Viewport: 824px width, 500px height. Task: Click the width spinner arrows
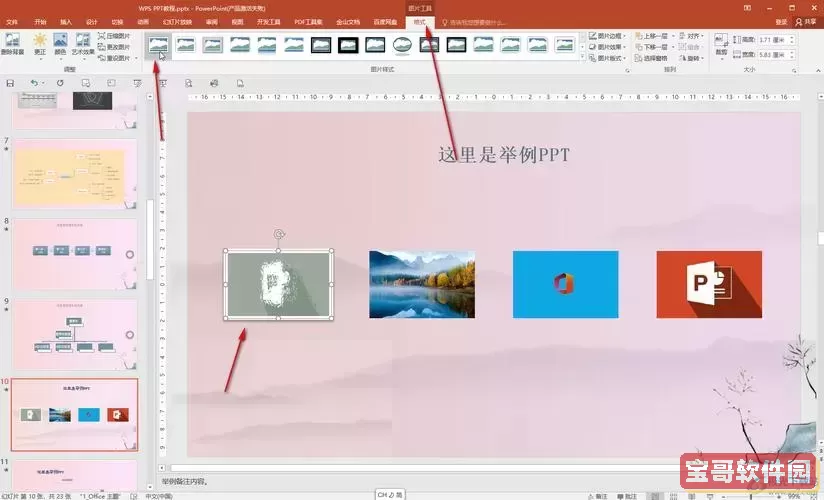(791, 54)
